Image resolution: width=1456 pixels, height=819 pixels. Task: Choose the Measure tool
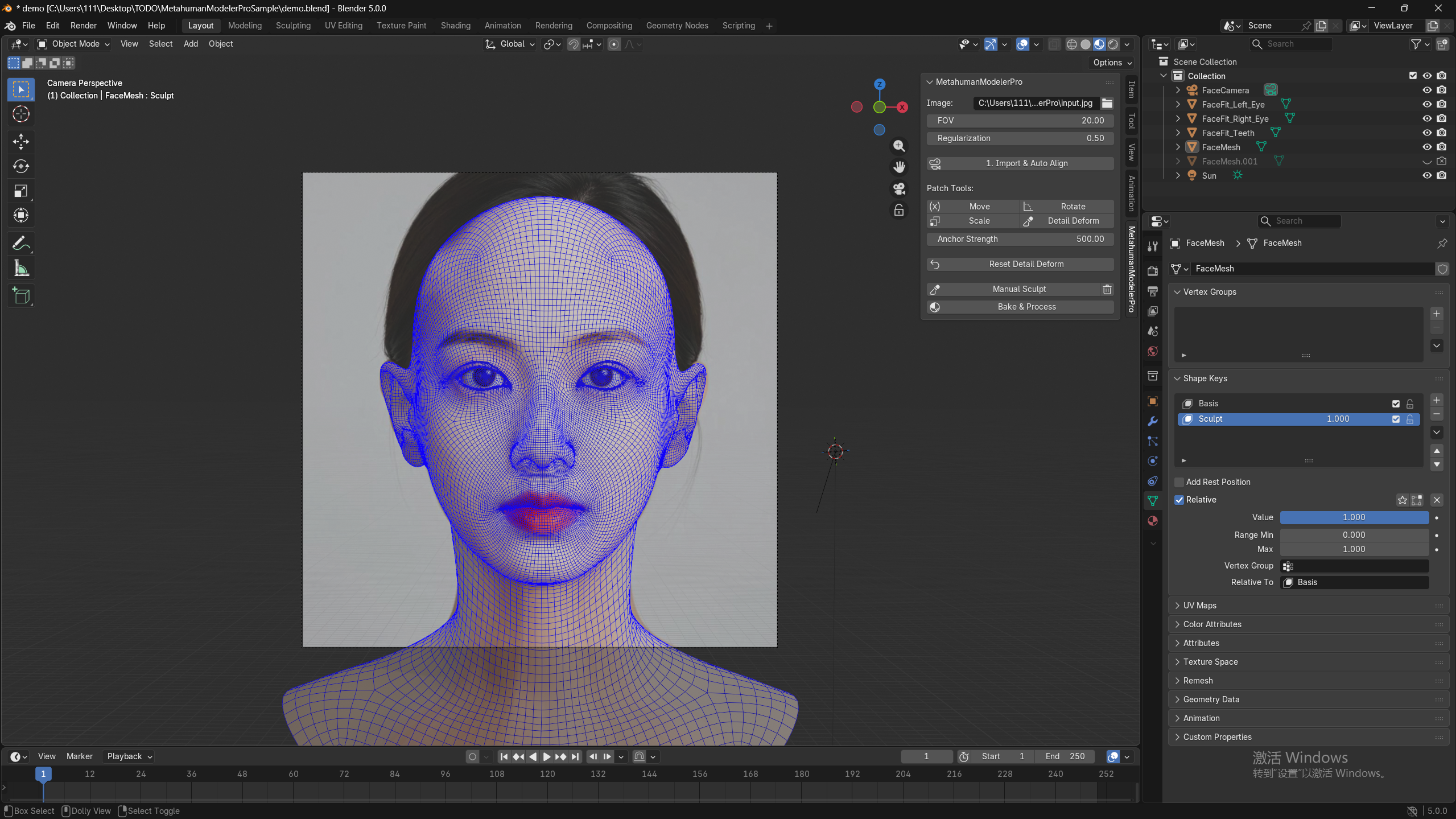coord(21,269)
